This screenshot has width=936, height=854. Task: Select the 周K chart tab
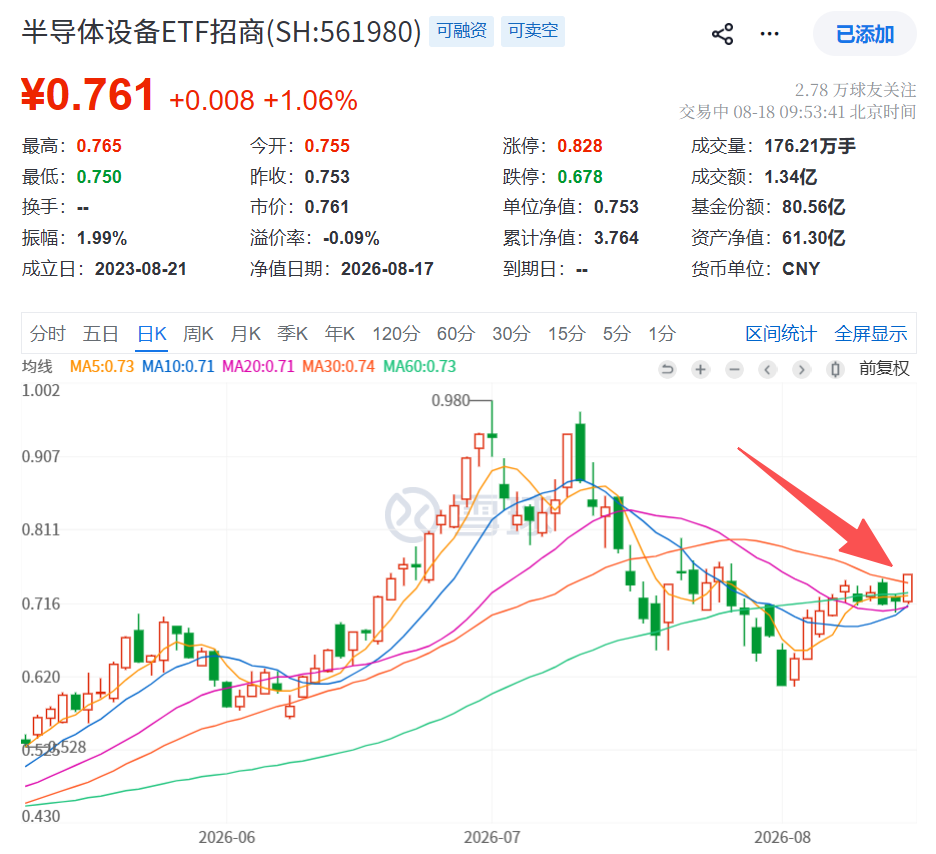tap(198, 334)
